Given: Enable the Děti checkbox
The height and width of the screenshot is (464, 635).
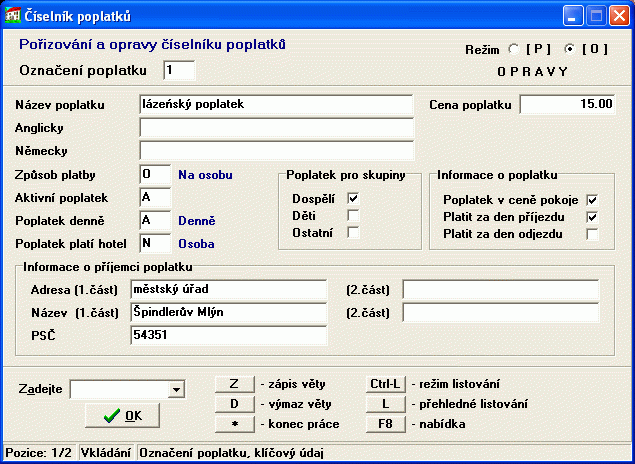Looking at the screenshot, I should (x=353, y=216).
